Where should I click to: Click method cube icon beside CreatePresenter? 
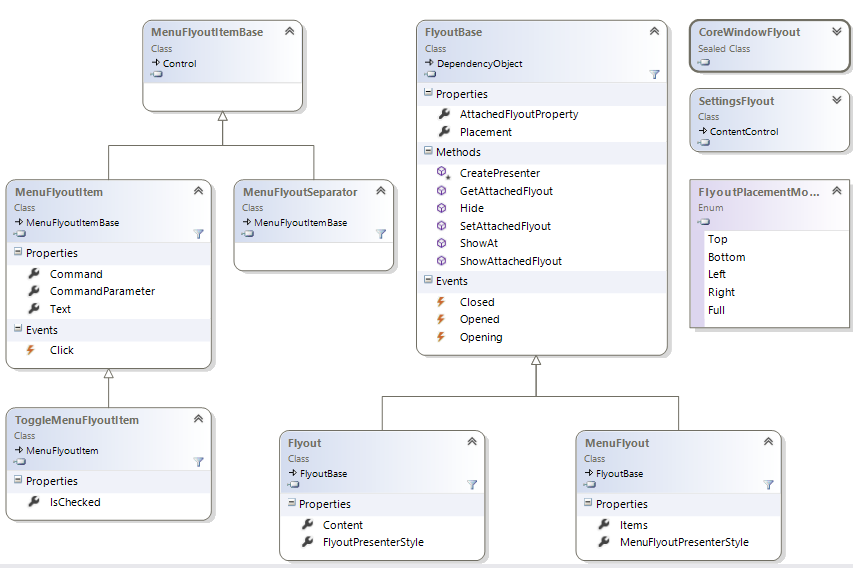pos(443,173)
